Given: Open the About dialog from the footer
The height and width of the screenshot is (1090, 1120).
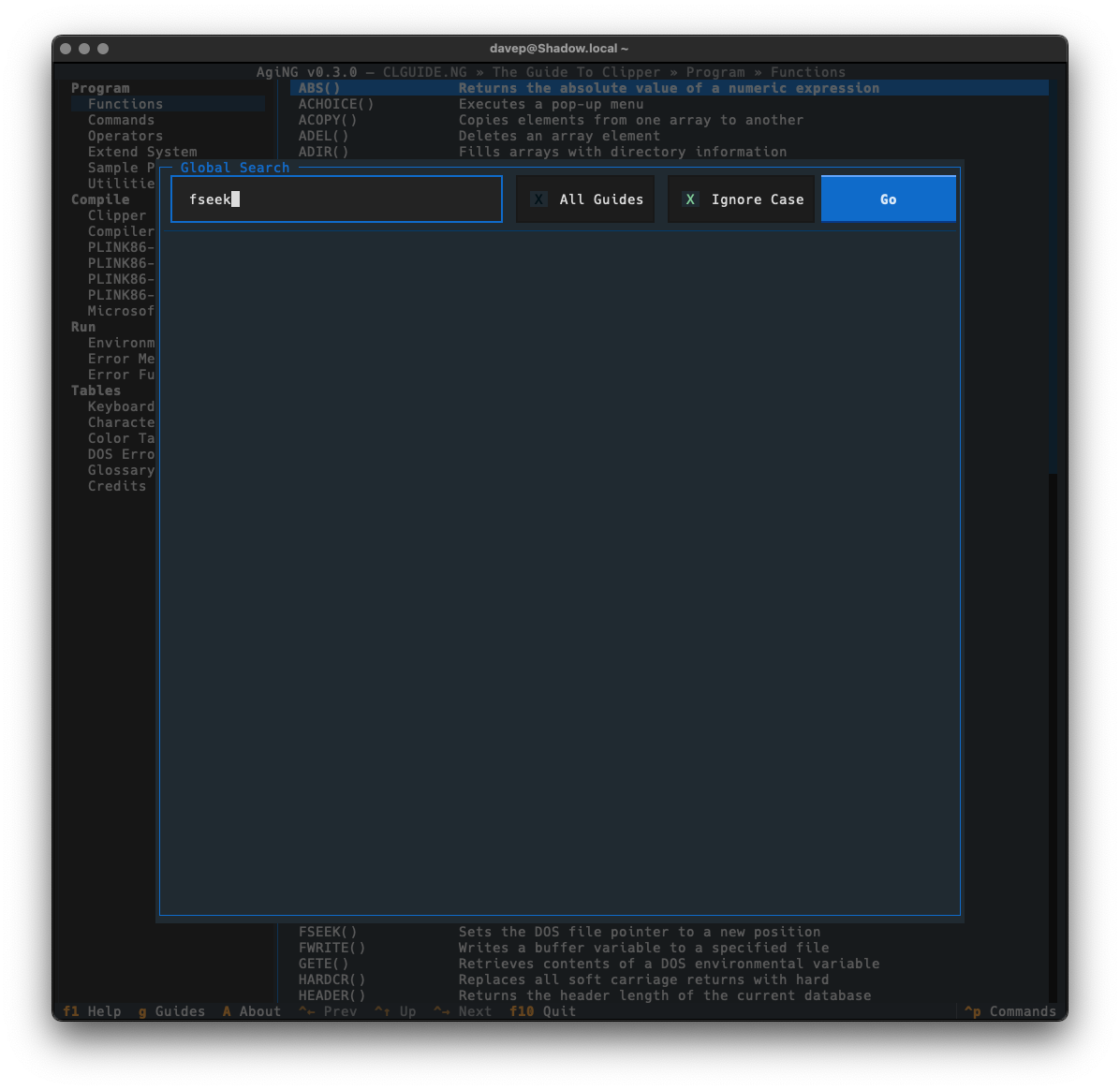Looking at the screenshot, I should (x=251, y=1011).
